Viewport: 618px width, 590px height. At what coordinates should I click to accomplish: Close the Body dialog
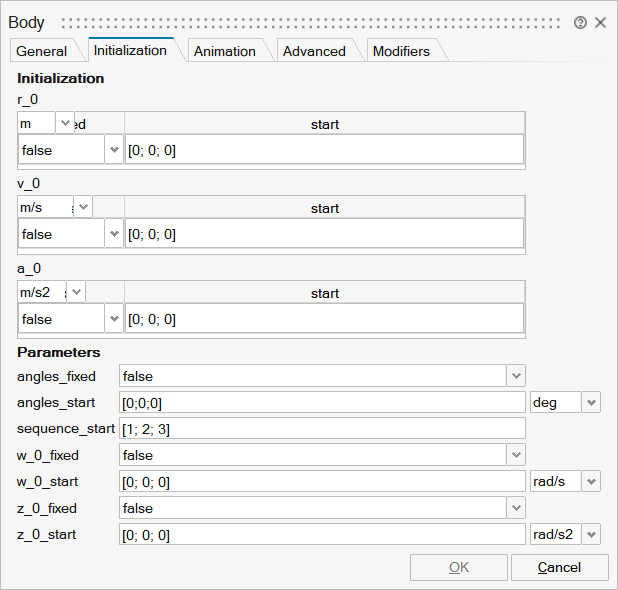[x=600, y=22]
